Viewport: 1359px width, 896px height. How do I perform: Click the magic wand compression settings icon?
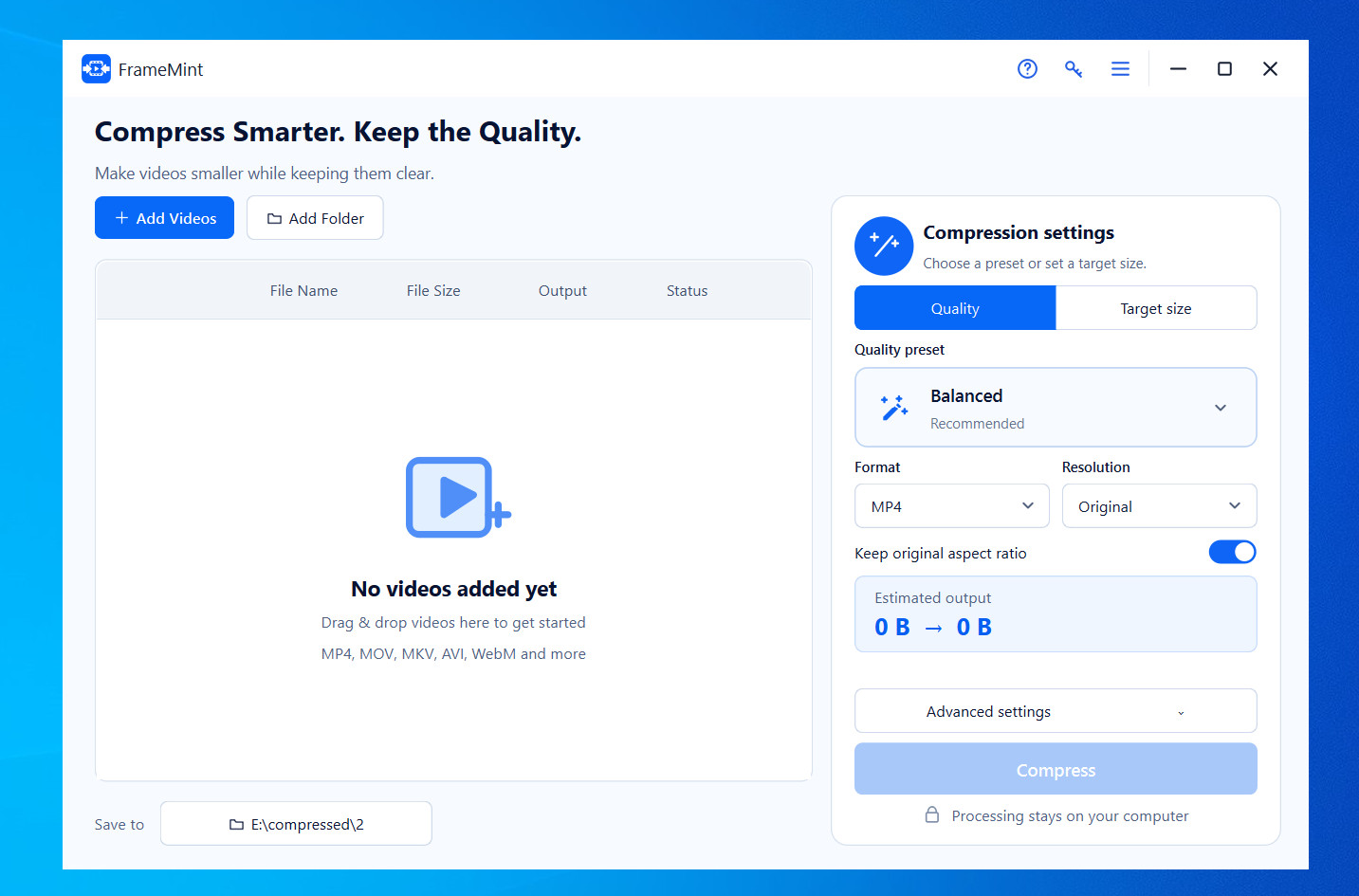(x=884, y=246)
